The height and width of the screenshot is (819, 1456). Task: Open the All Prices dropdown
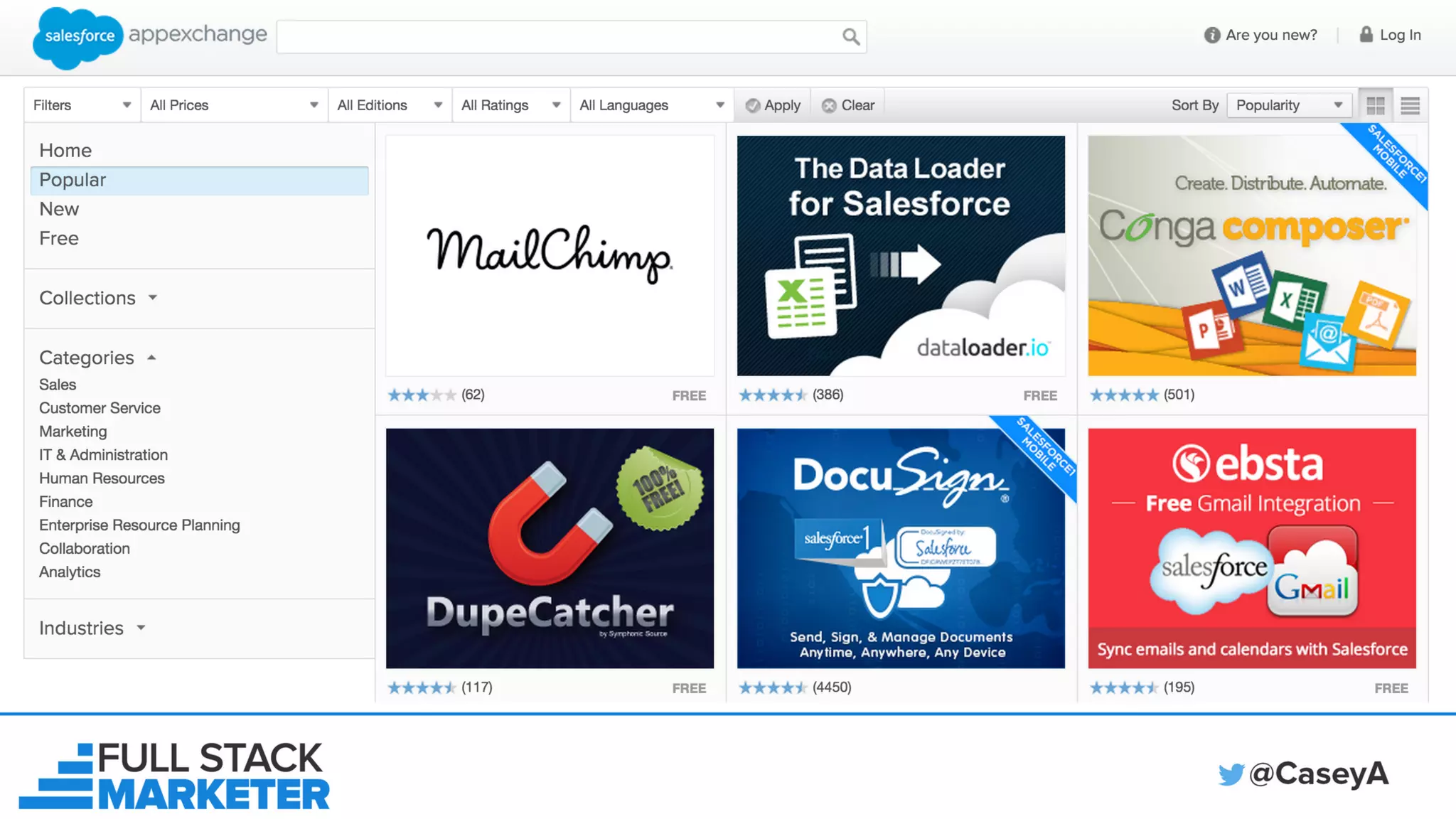(x=233, y=105)
